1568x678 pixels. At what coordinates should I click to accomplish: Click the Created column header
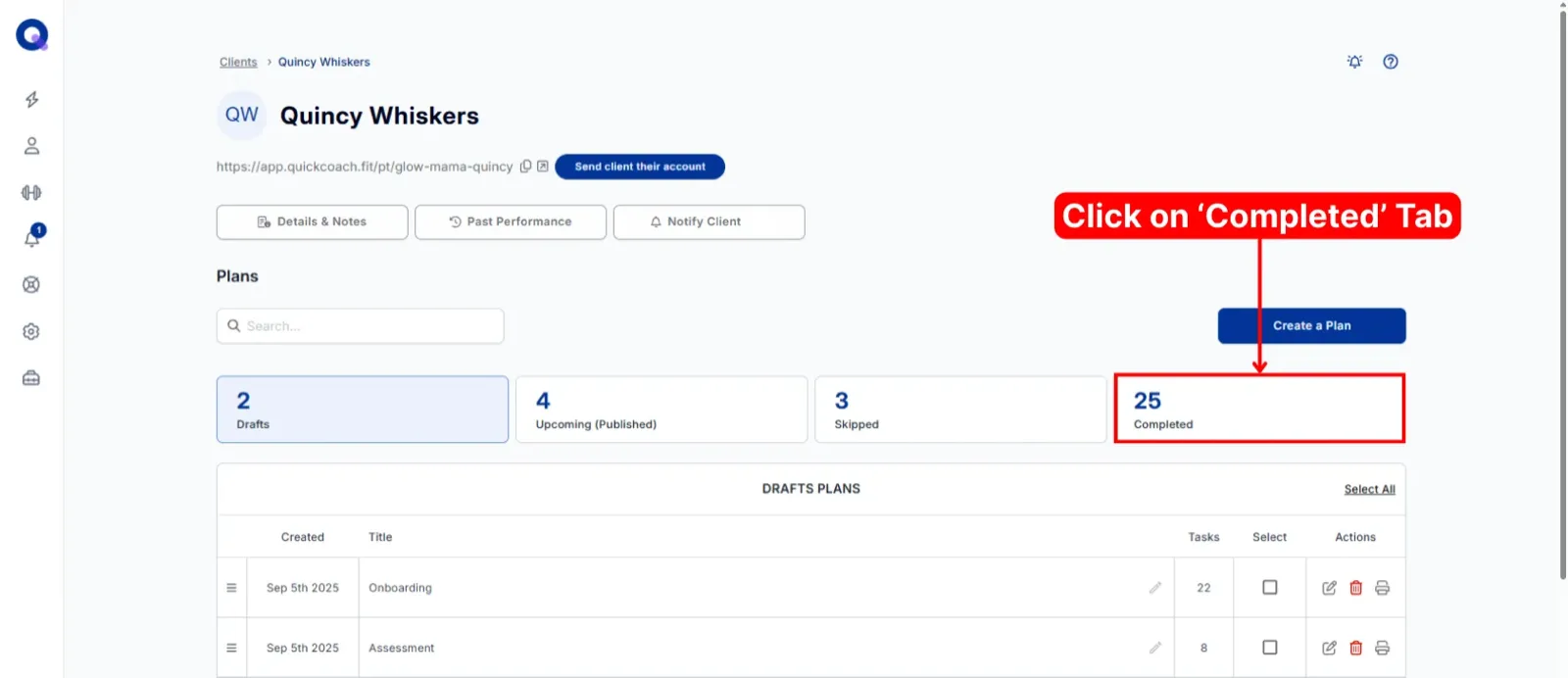302,537
